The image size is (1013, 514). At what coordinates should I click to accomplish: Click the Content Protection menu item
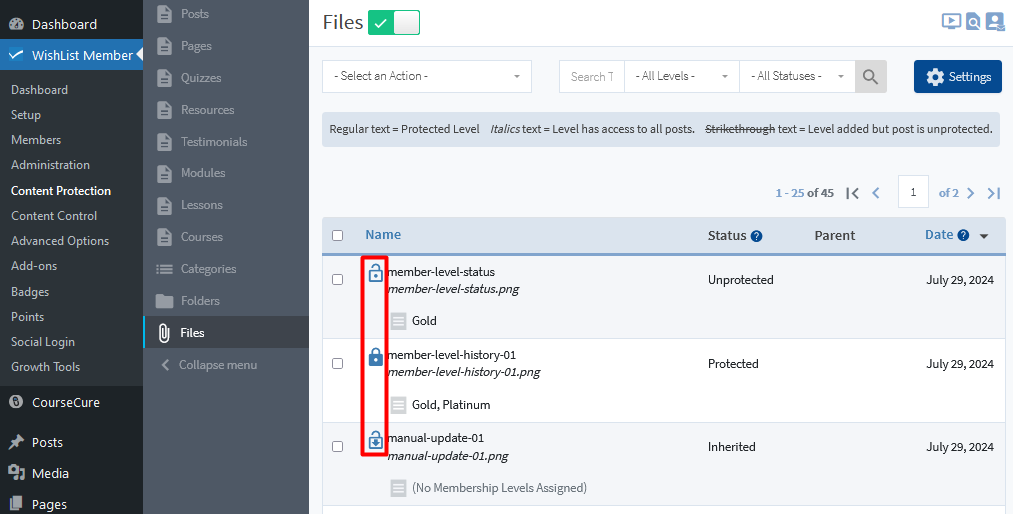[x=61, y=191]
